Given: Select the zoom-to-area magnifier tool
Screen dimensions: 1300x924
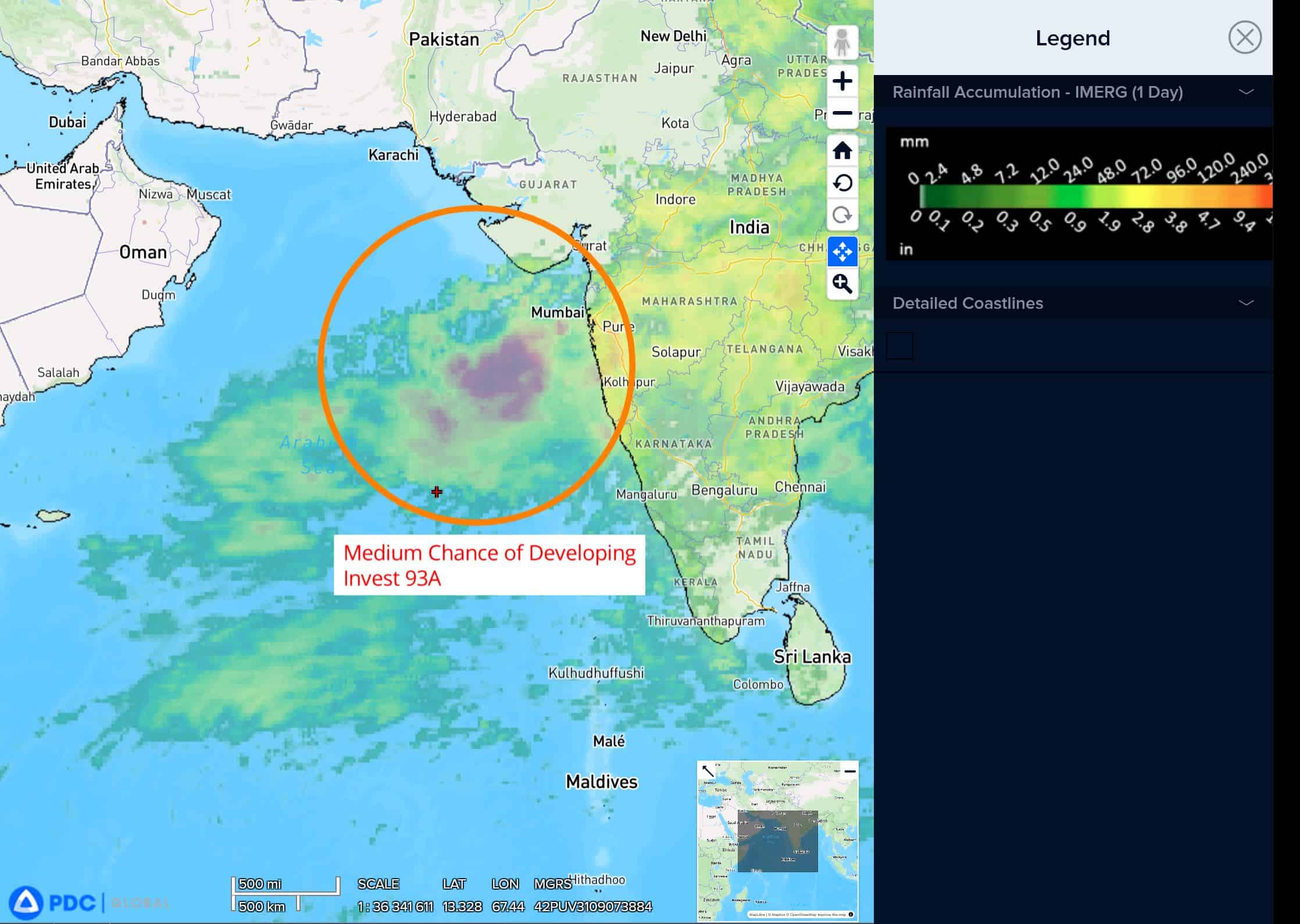Looking at the screenshot, I should pos(842,284).
